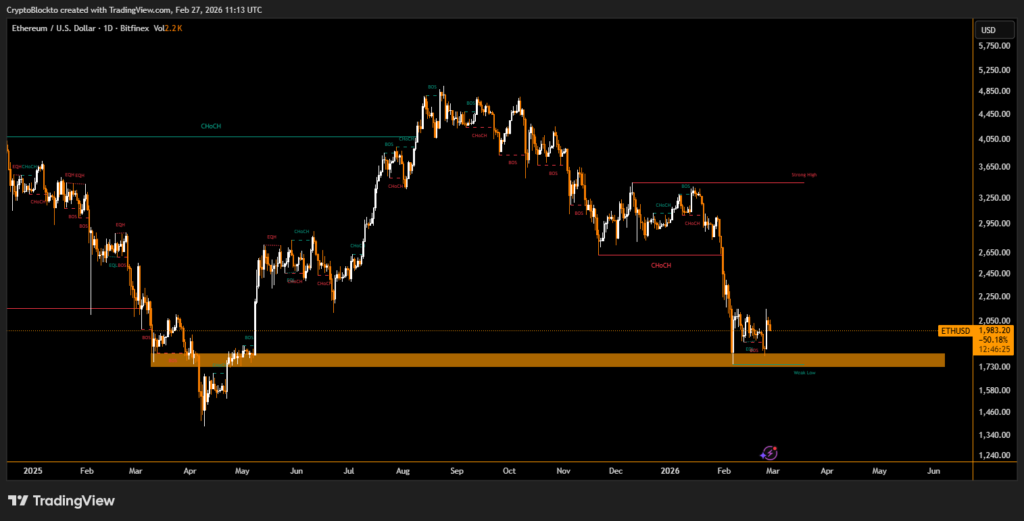Click the Jun 2026 label on time axis
This screenshot has height=521, width=1024.
point(933,470)
